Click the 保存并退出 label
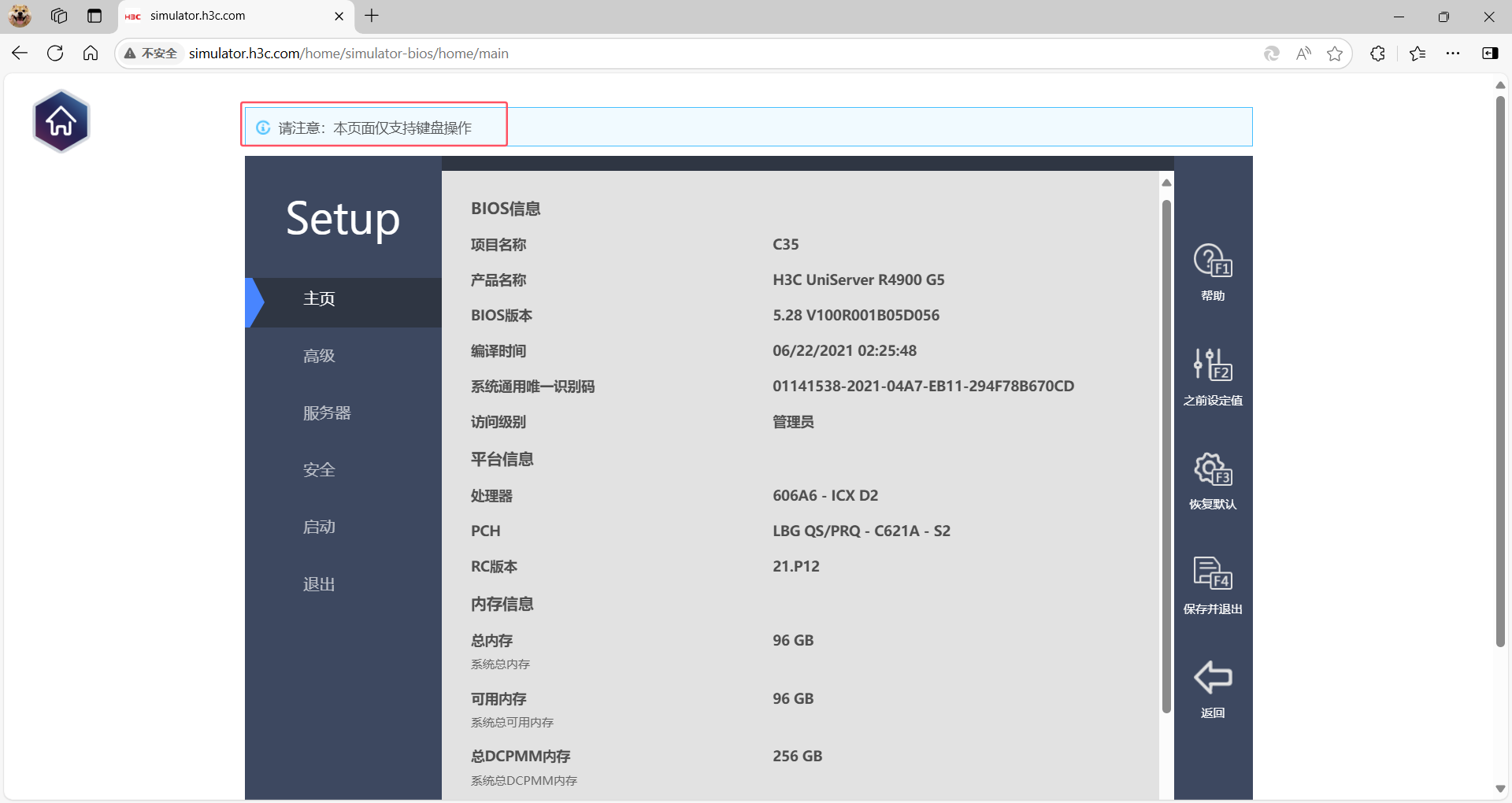The image size is (1512, 803). pos(1213,609)
